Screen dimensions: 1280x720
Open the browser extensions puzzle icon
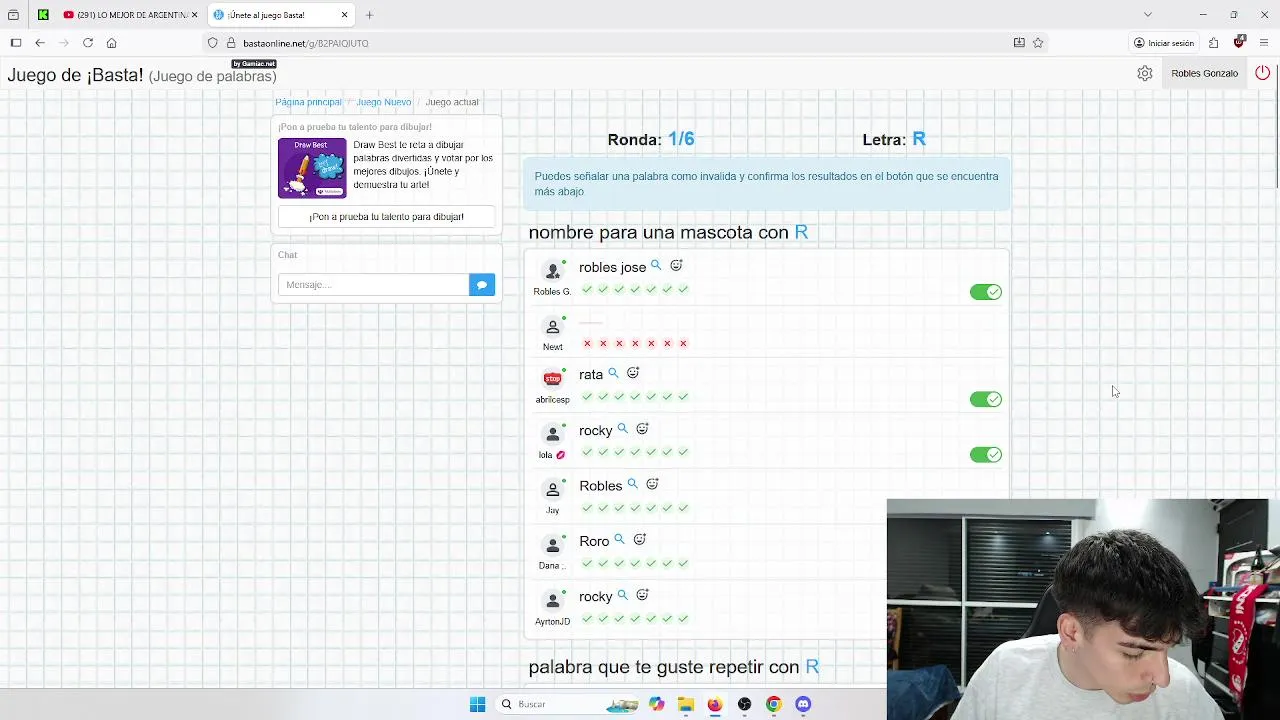(x=1213, y=43)
